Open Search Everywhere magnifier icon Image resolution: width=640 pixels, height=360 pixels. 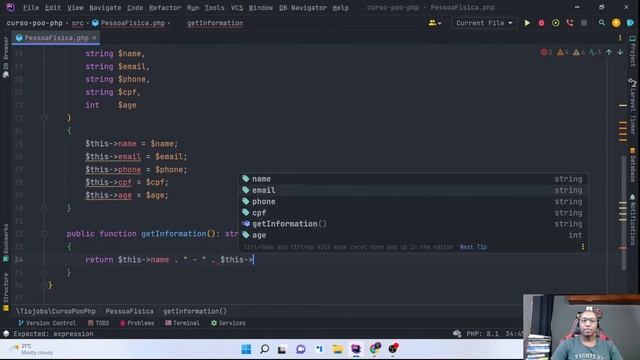[x=602, y=23]
